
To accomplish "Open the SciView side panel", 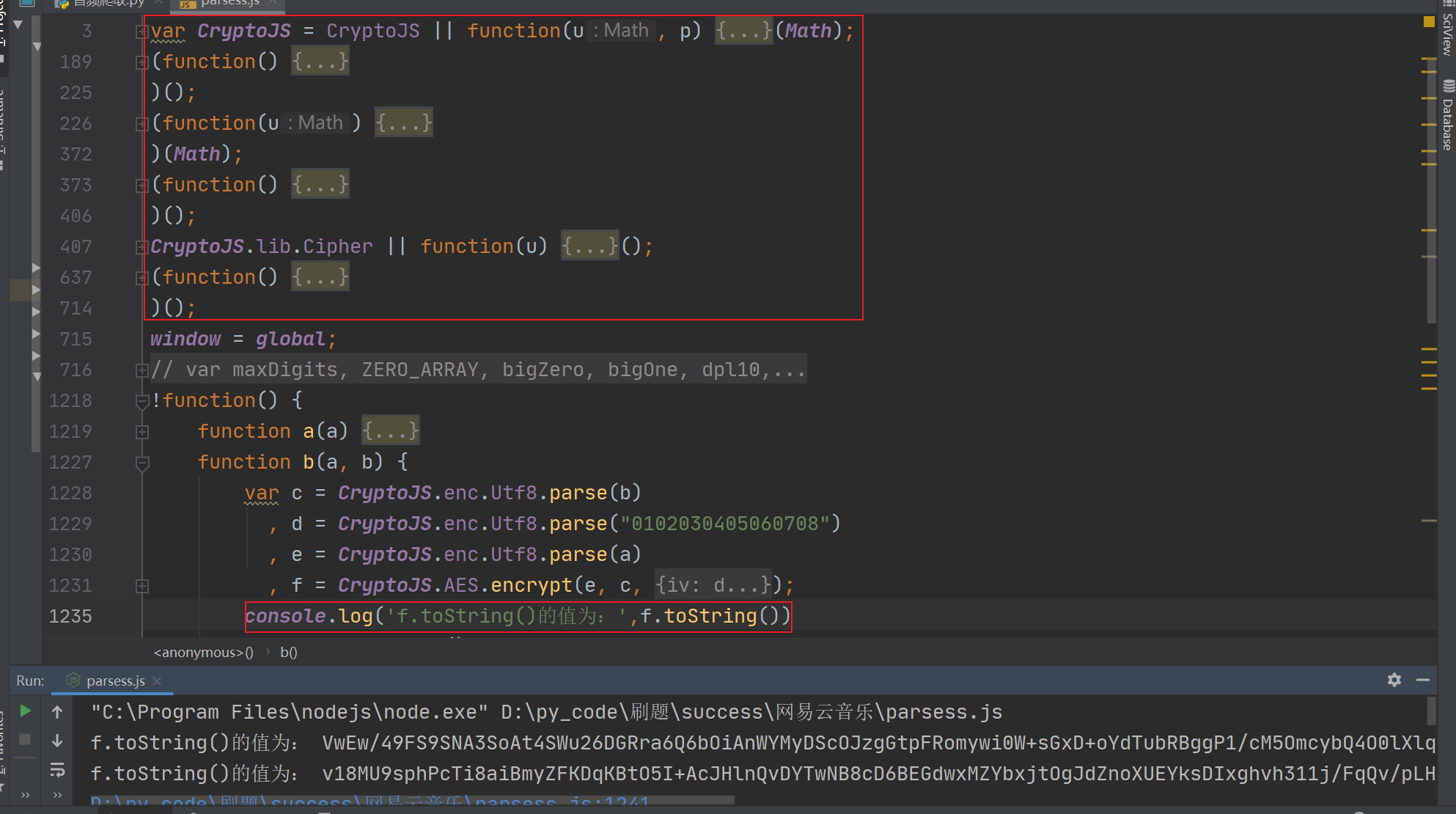I will coord(1447,33).
